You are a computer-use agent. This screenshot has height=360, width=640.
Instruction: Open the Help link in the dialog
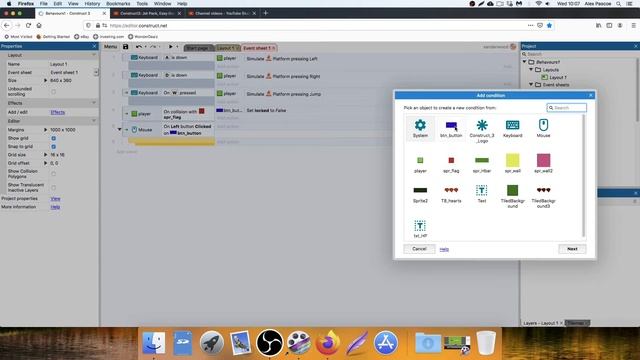(444, 249)
